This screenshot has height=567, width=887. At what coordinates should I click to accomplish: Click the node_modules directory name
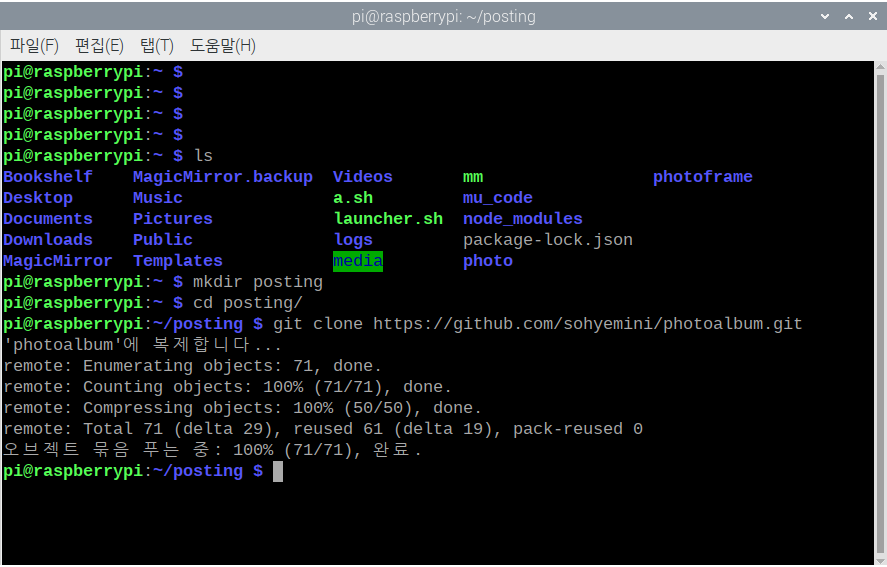[523, 219]
